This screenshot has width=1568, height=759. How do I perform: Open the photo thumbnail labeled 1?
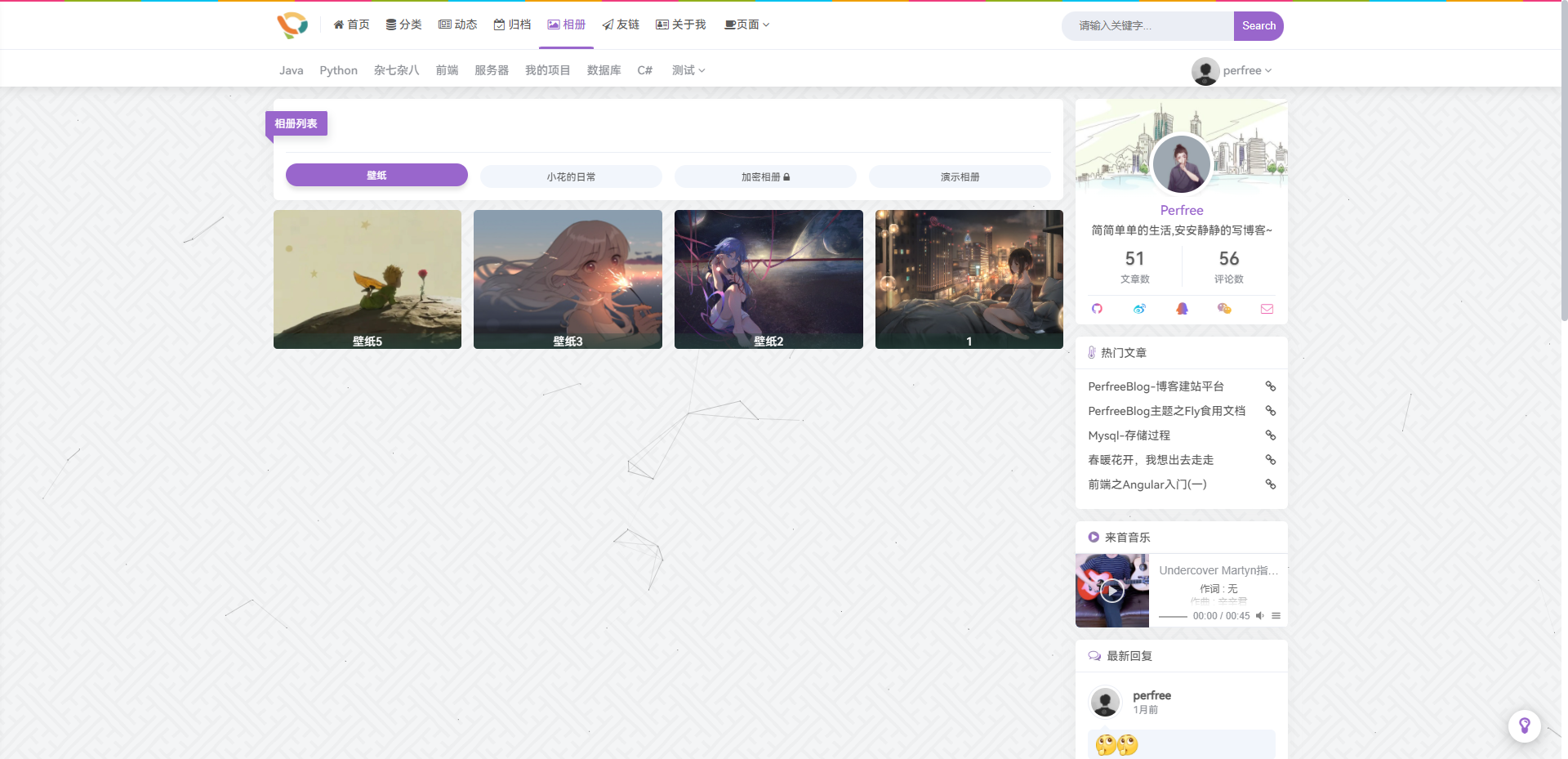tap(969, 279)
